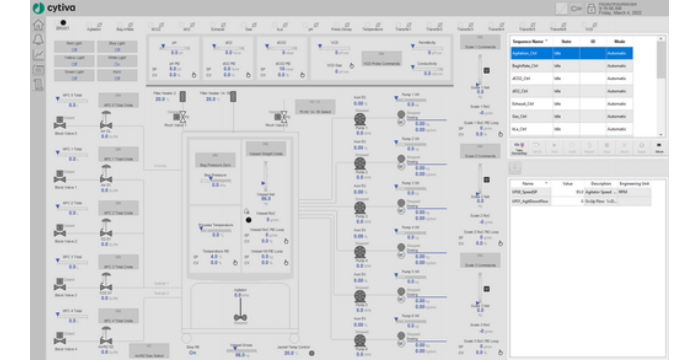Toggle the Stop PB On indicator
The image size is (700, 360).
[192, 353]
